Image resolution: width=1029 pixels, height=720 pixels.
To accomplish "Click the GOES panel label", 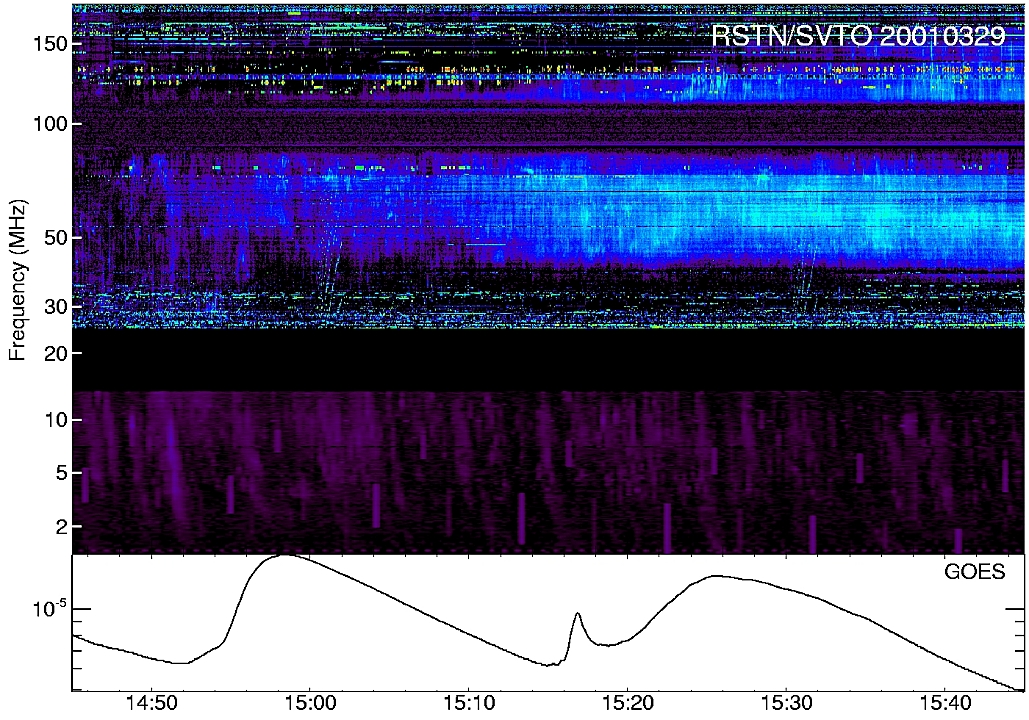I will coord(975,572).
